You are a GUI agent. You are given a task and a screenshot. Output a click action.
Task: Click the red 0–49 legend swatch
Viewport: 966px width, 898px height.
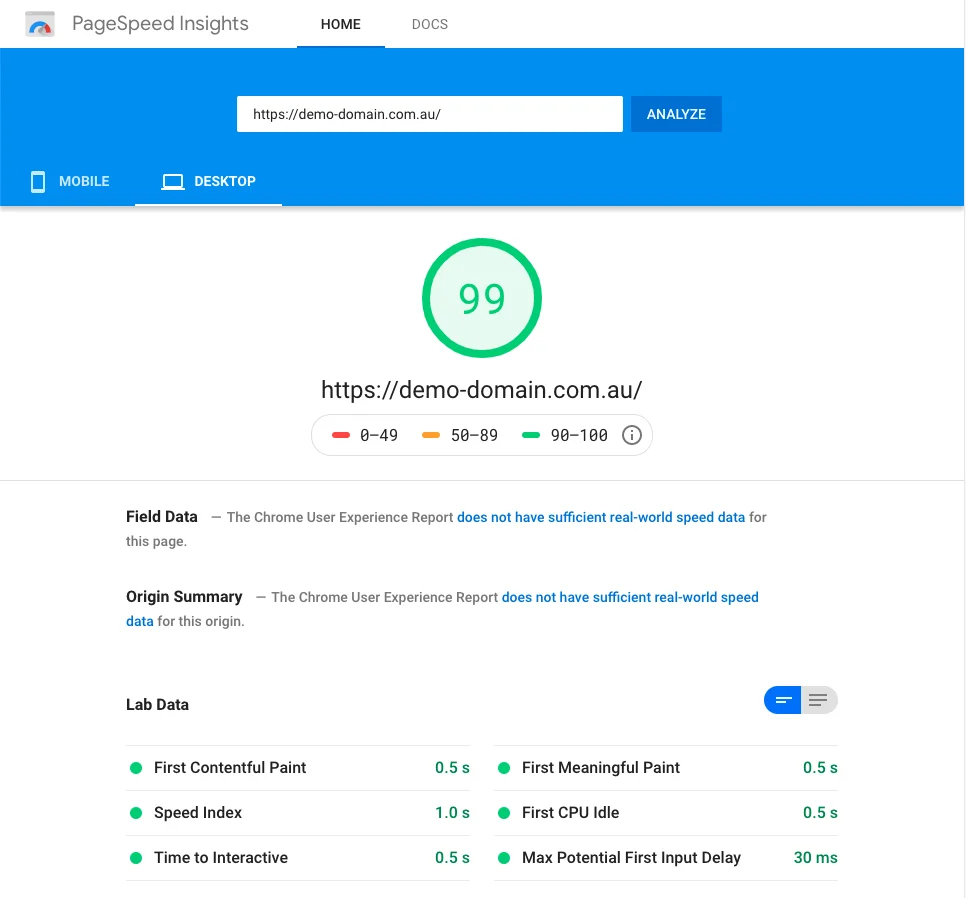click(340, 436)
